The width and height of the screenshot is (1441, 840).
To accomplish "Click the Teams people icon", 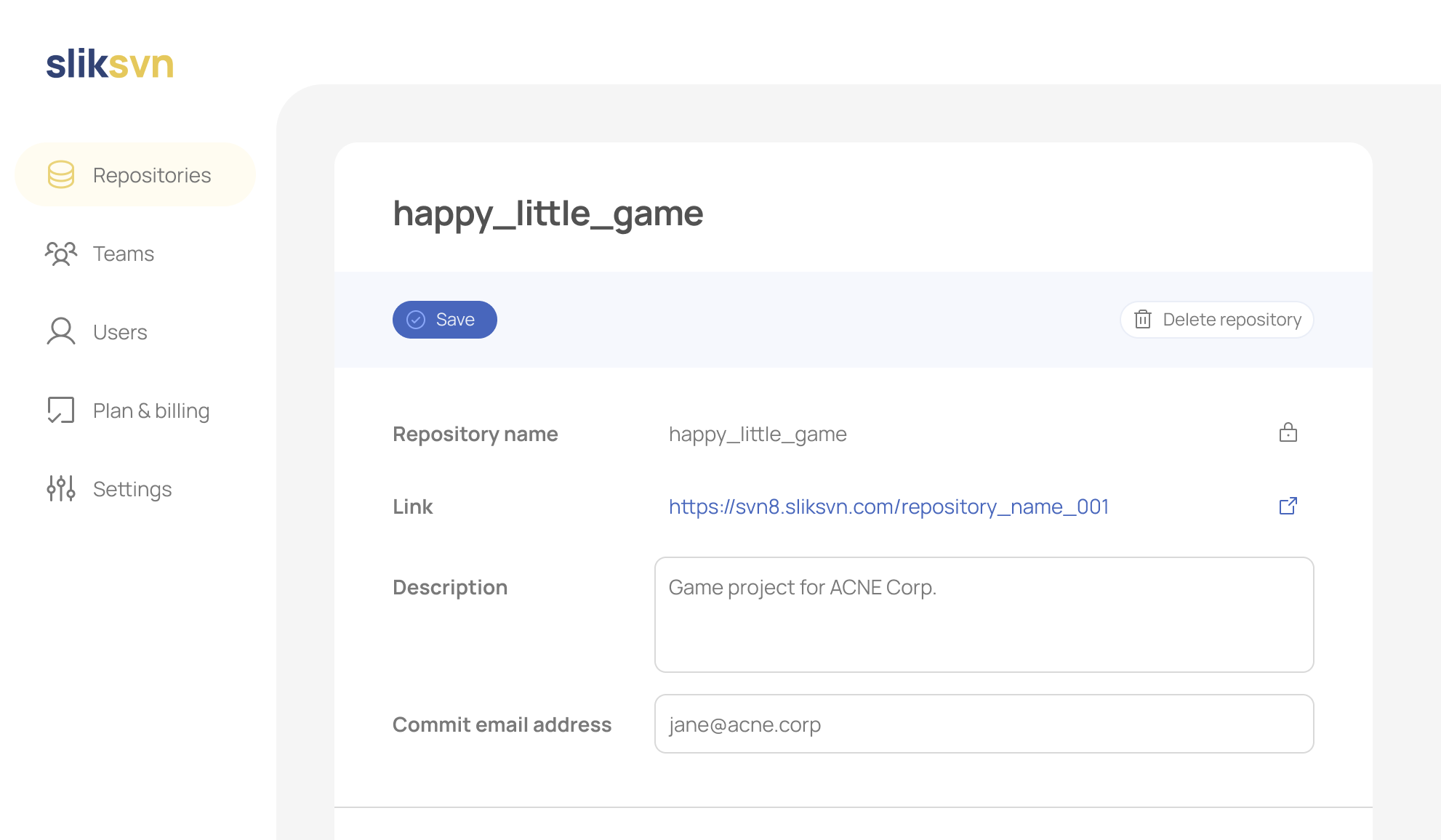I will (61, 254).
